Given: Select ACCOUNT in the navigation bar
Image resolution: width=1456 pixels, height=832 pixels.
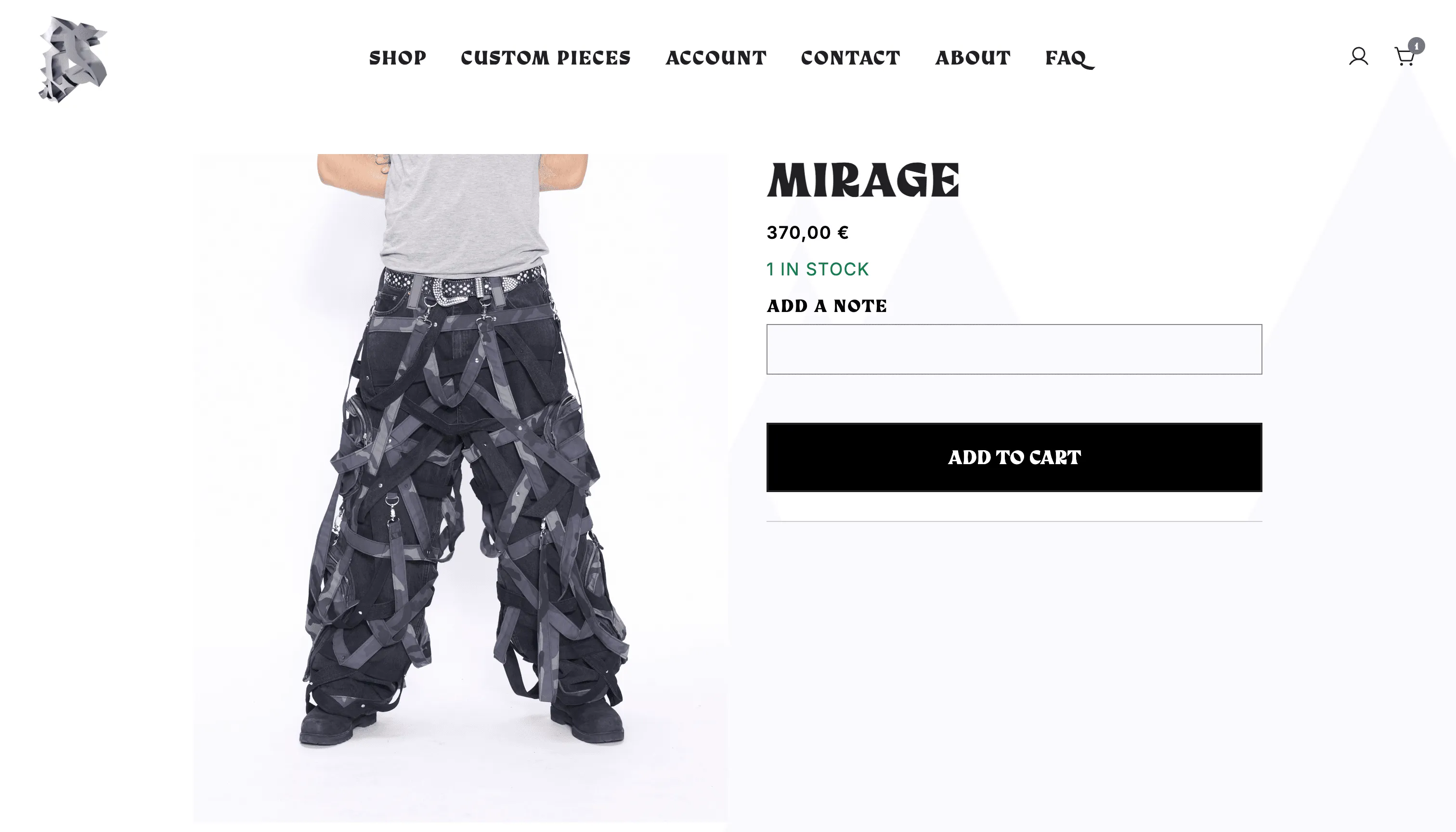Looking at the screenshot, I should click(715, 58).
